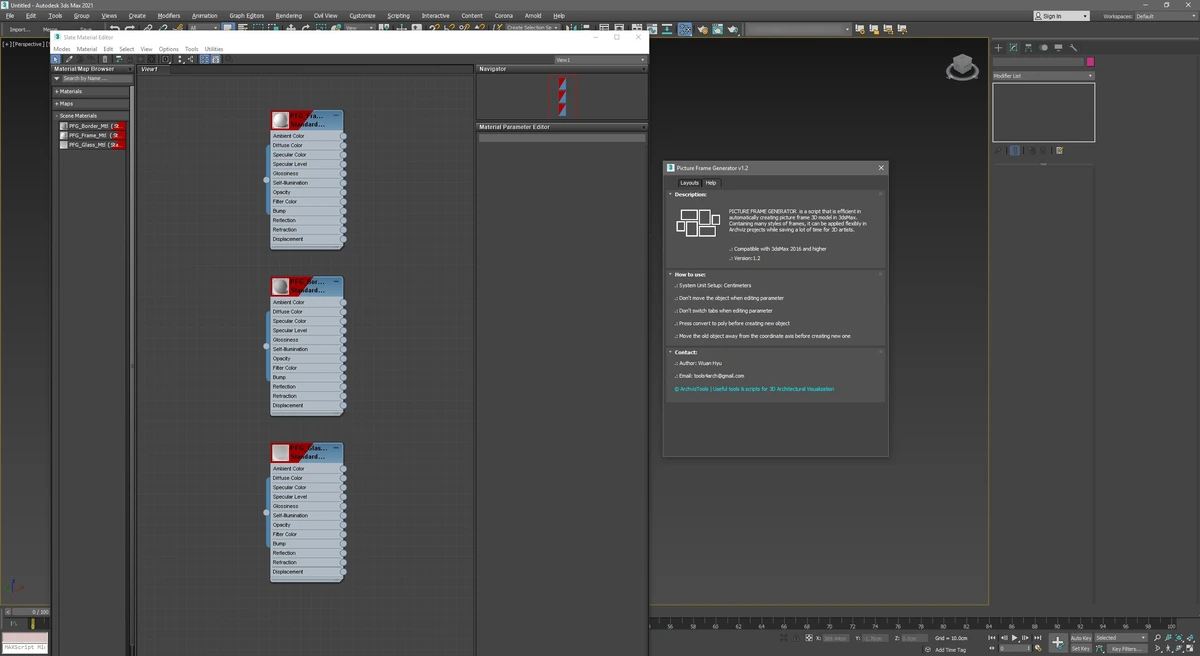This screenshot has width=1200, height=656.
Task: Toggle Auto Key mode
Action: pos(1081,638)
